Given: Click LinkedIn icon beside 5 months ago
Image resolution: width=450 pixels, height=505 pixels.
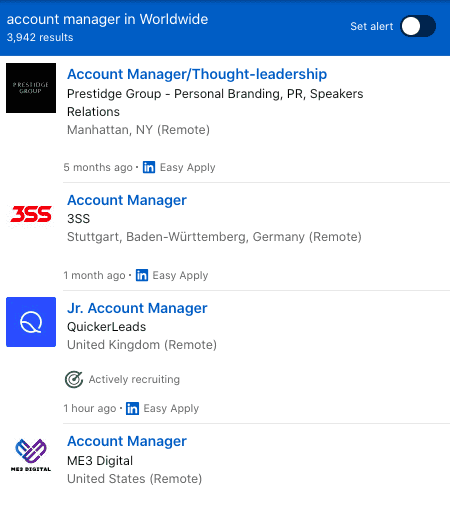Looking at the screenshot, I should [x=149, y=167].
